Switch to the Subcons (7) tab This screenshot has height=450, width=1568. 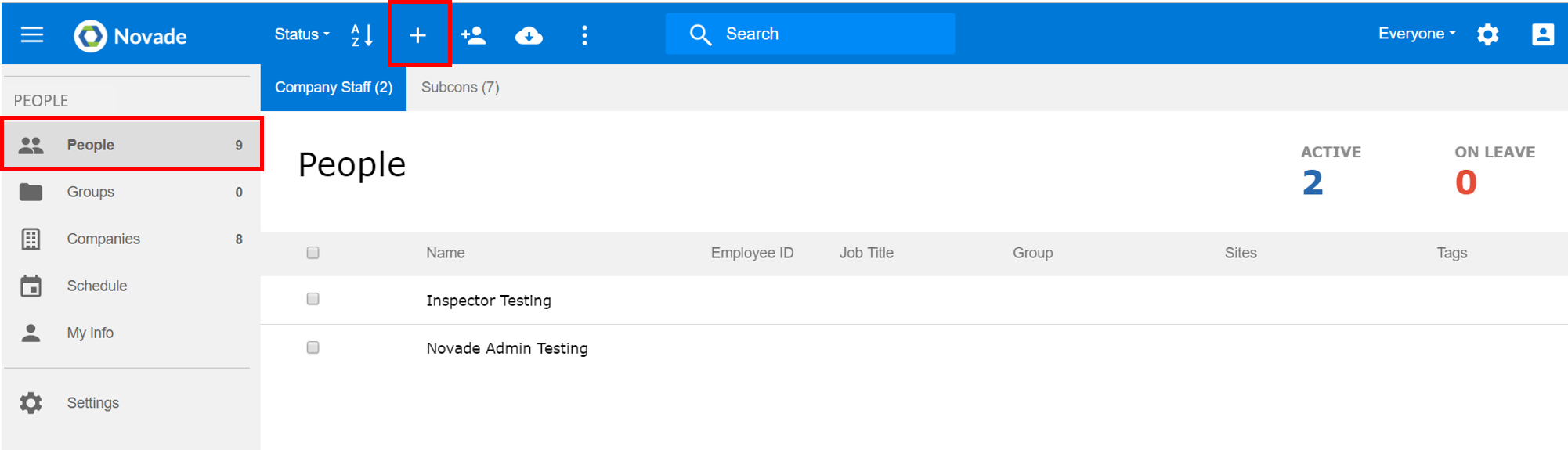tap(460, 87)
